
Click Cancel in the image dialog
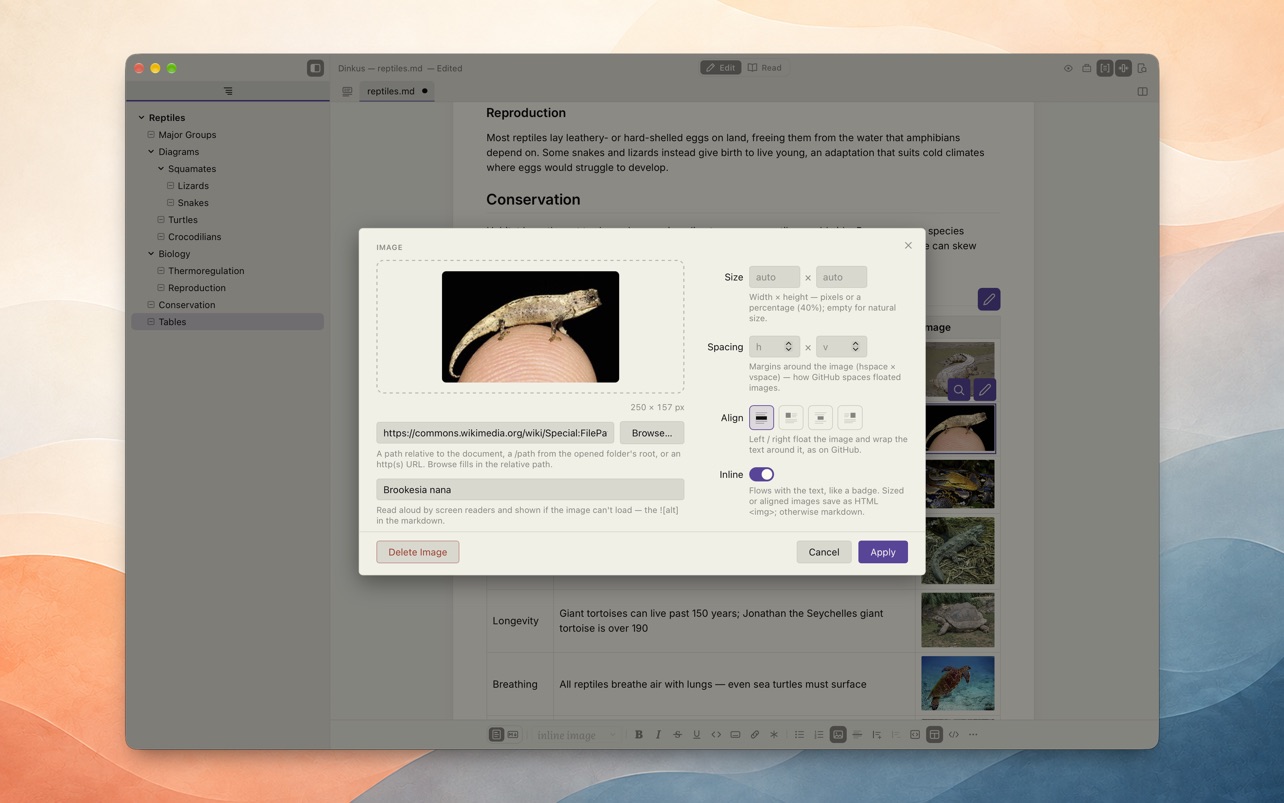point(824,552)
